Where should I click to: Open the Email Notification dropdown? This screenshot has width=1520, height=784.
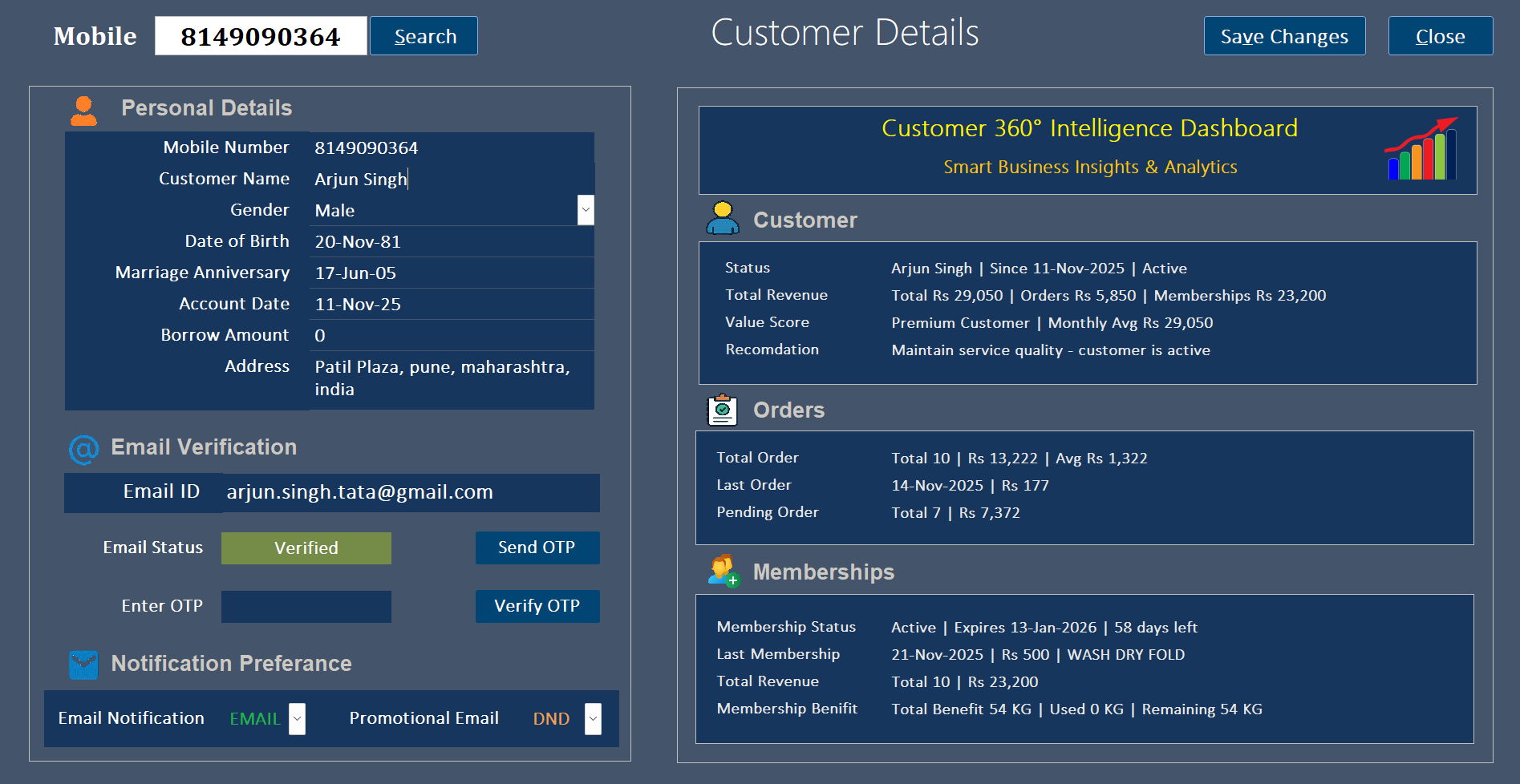(296, 719)
